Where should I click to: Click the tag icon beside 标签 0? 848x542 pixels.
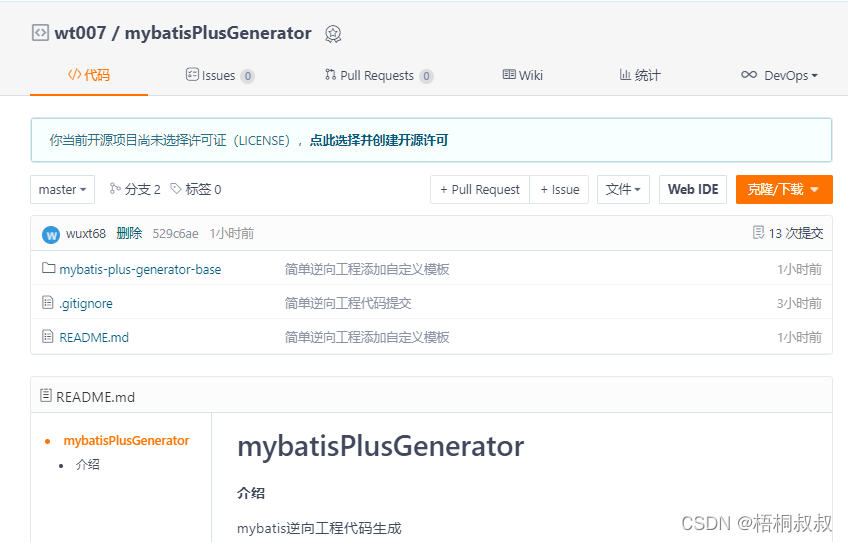pyautogui.click(x=176, y=188)
